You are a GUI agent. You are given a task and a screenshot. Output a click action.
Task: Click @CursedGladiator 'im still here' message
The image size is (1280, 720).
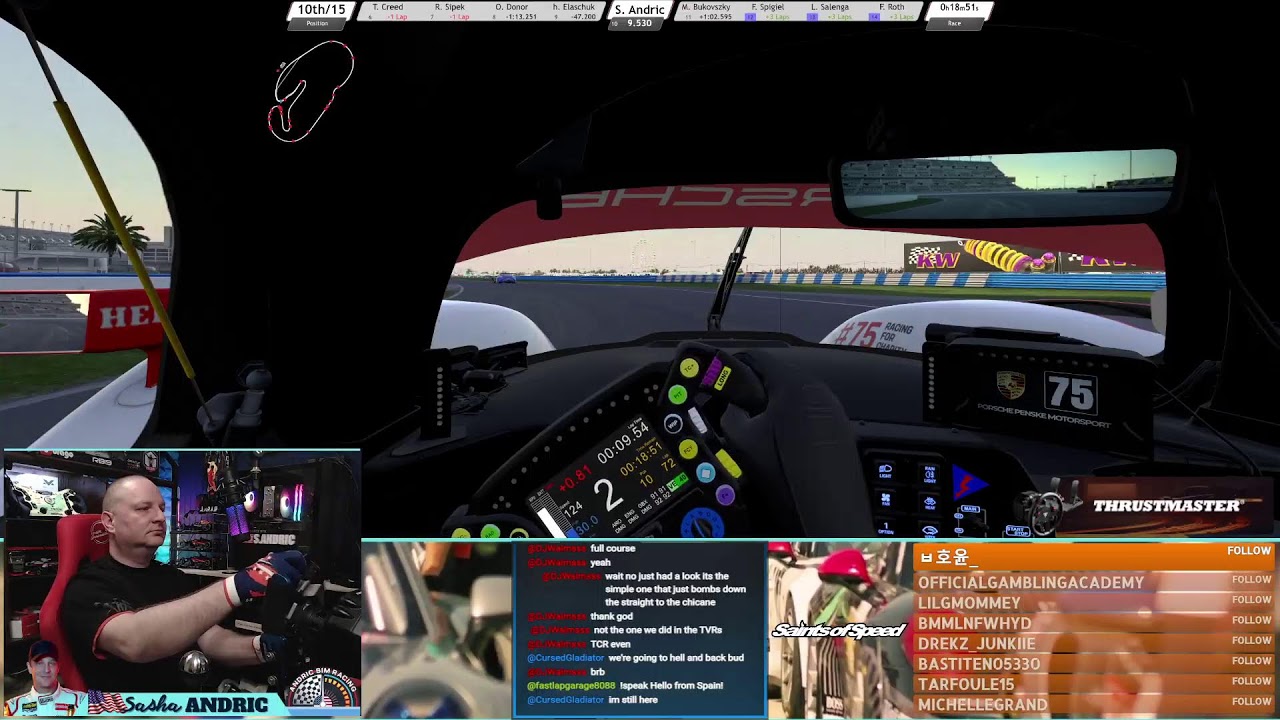coord(592,700)
